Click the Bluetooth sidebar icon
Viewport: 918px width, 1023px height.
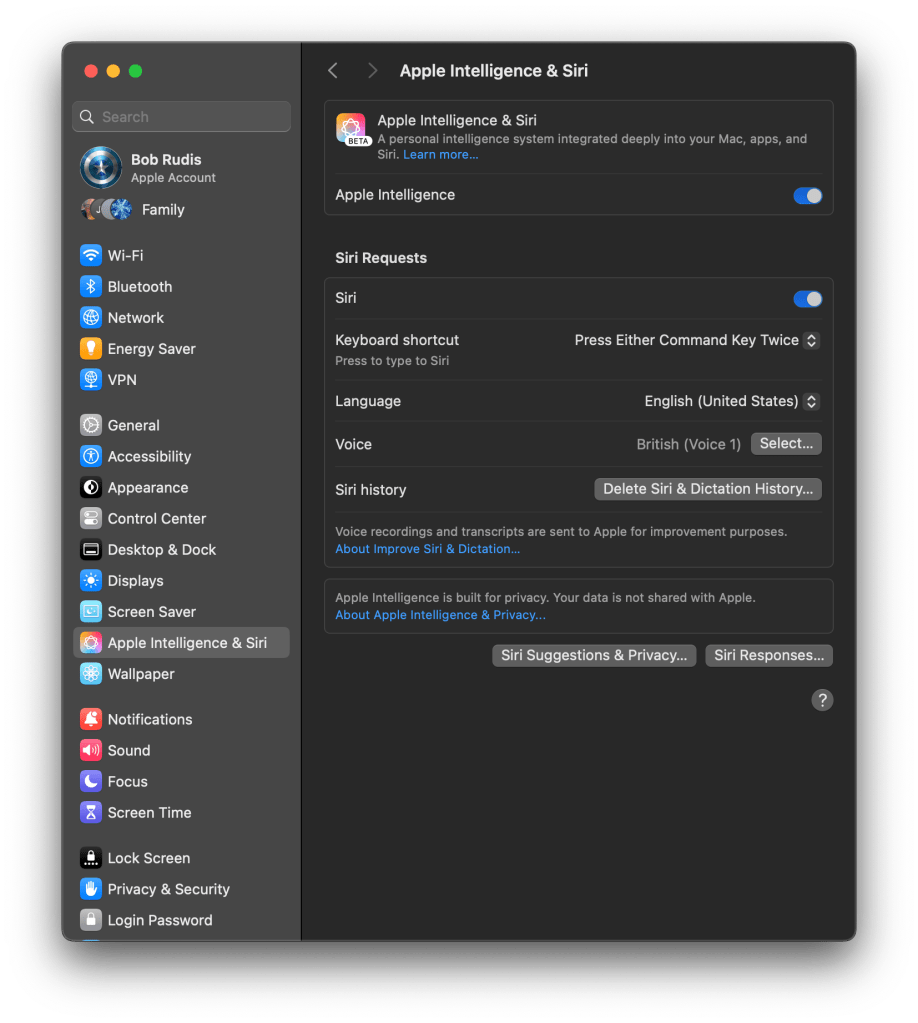pyautogui.click(x=91, y=286)
